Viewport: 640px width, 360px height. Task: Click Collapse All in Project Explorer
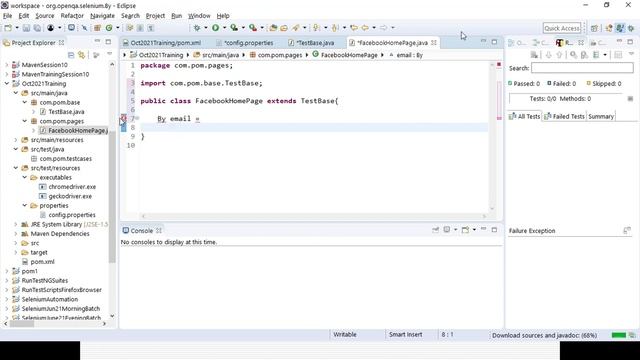pyautogui.click(x=71, y=55)
